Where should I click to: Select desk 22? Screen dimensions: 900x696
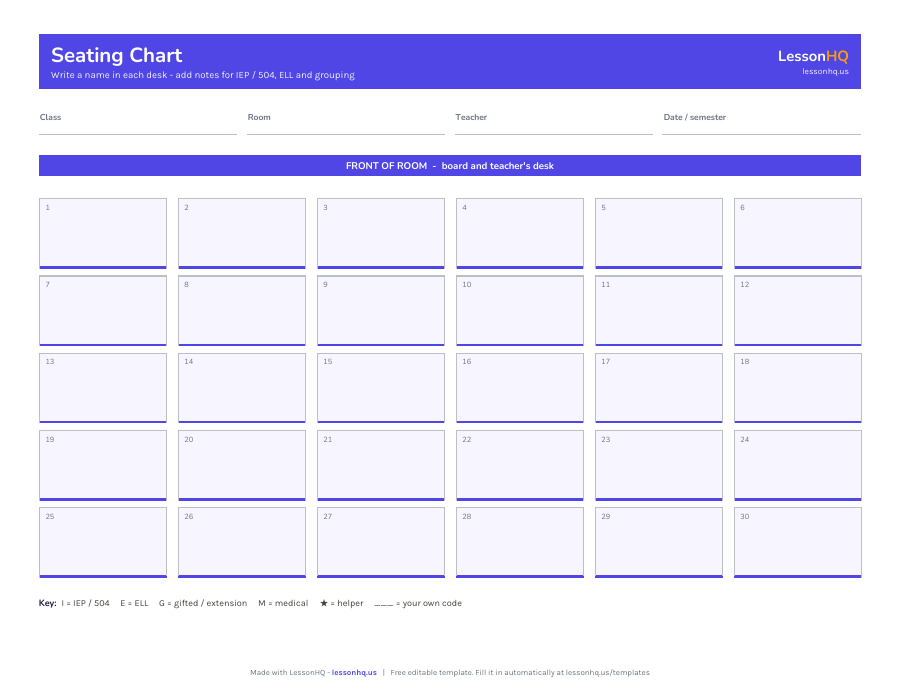[519, 465]
